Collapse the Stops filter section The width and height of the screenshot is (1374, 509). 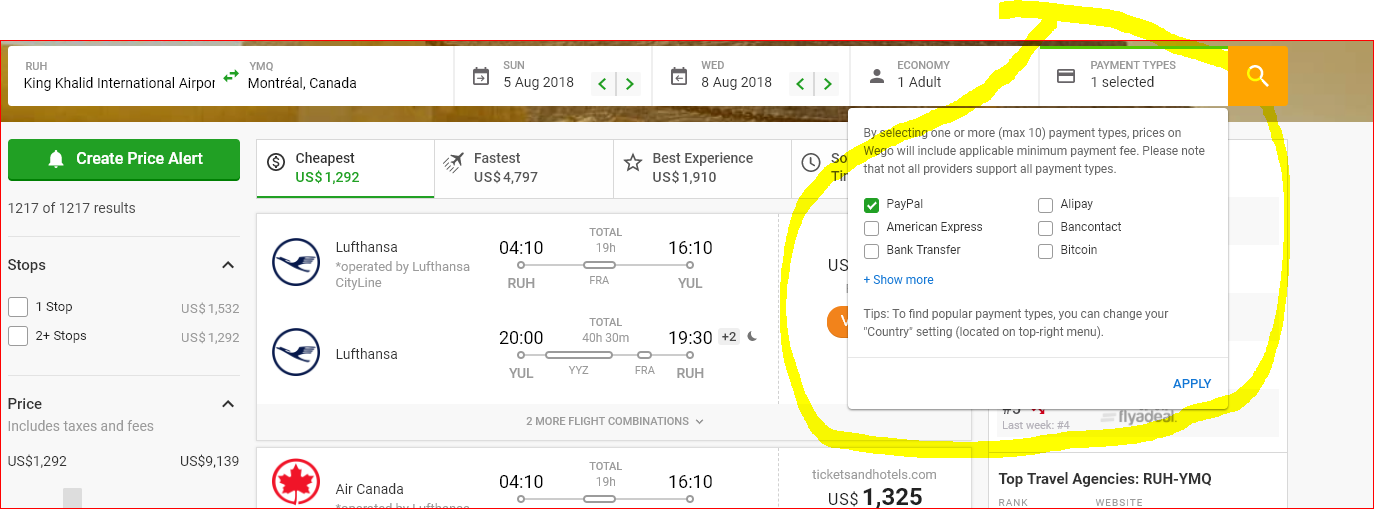tap(228, 265)
